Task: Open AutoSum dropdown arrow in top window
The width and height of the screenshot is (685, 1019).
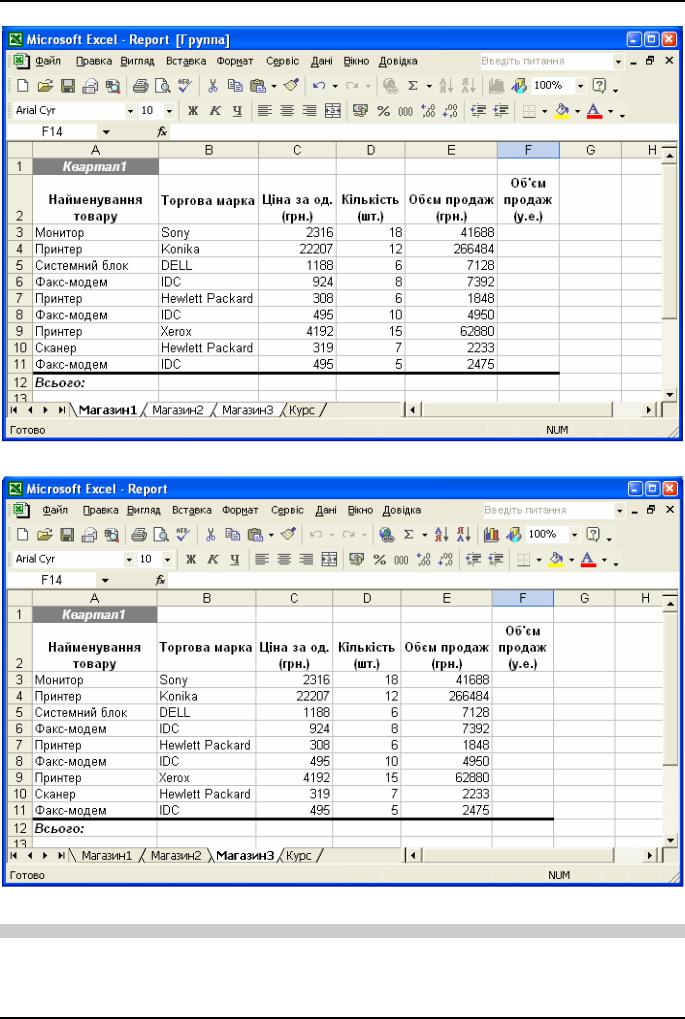Action: [429, 86]
